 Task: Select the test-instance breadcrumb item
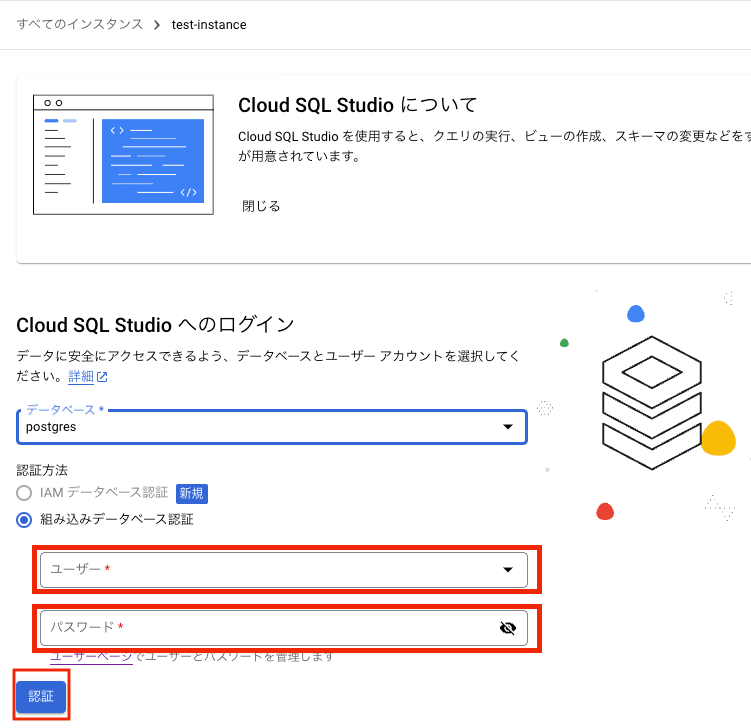pos(209,24)
